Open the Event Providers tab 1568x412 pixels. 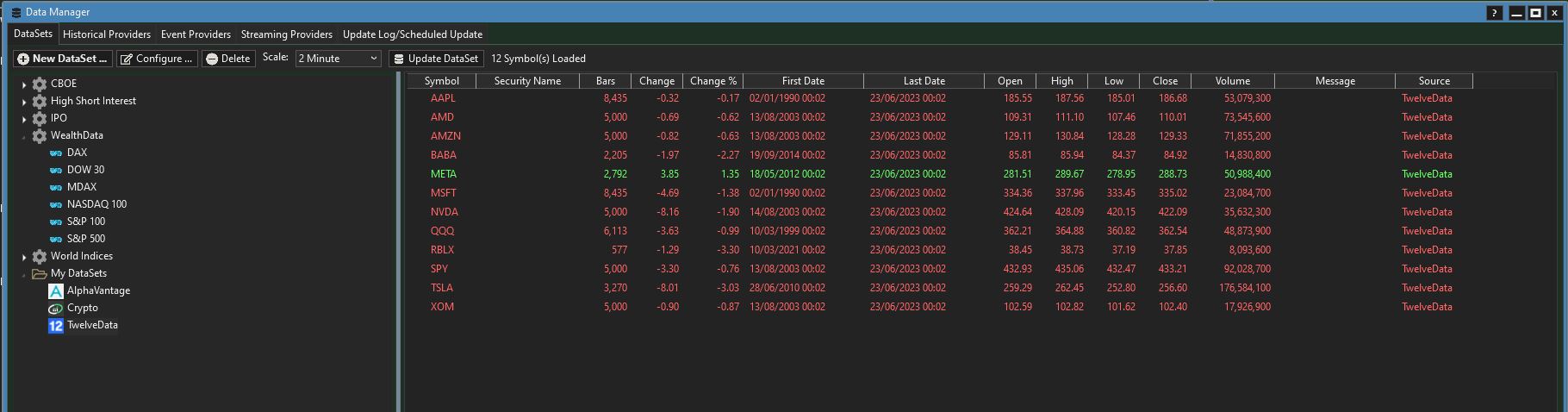click(x=196, y=34)
